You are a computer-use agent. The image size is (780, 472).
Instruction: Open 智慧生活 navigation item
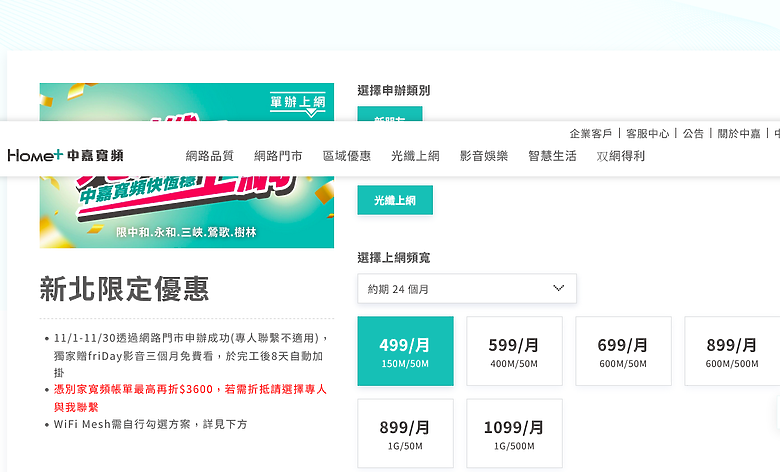pyautogui.click(x=552, y=156)
